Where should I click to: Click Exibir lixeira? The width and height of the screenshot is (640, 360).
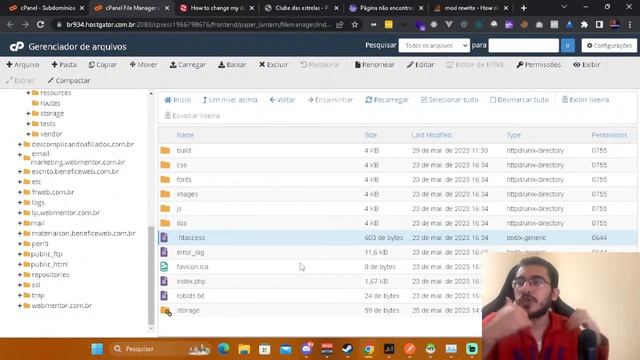point(585,100)
